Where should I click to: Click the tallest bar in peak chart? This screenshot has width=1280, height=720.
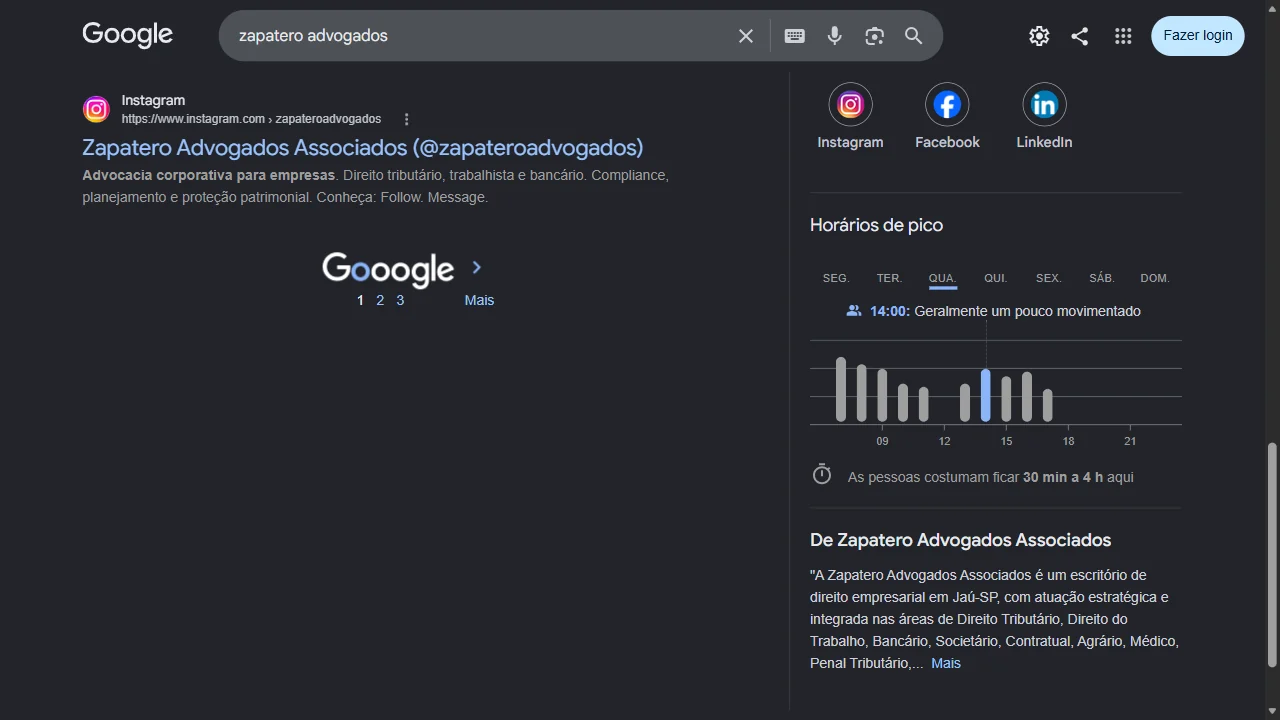tap(841, 389)
